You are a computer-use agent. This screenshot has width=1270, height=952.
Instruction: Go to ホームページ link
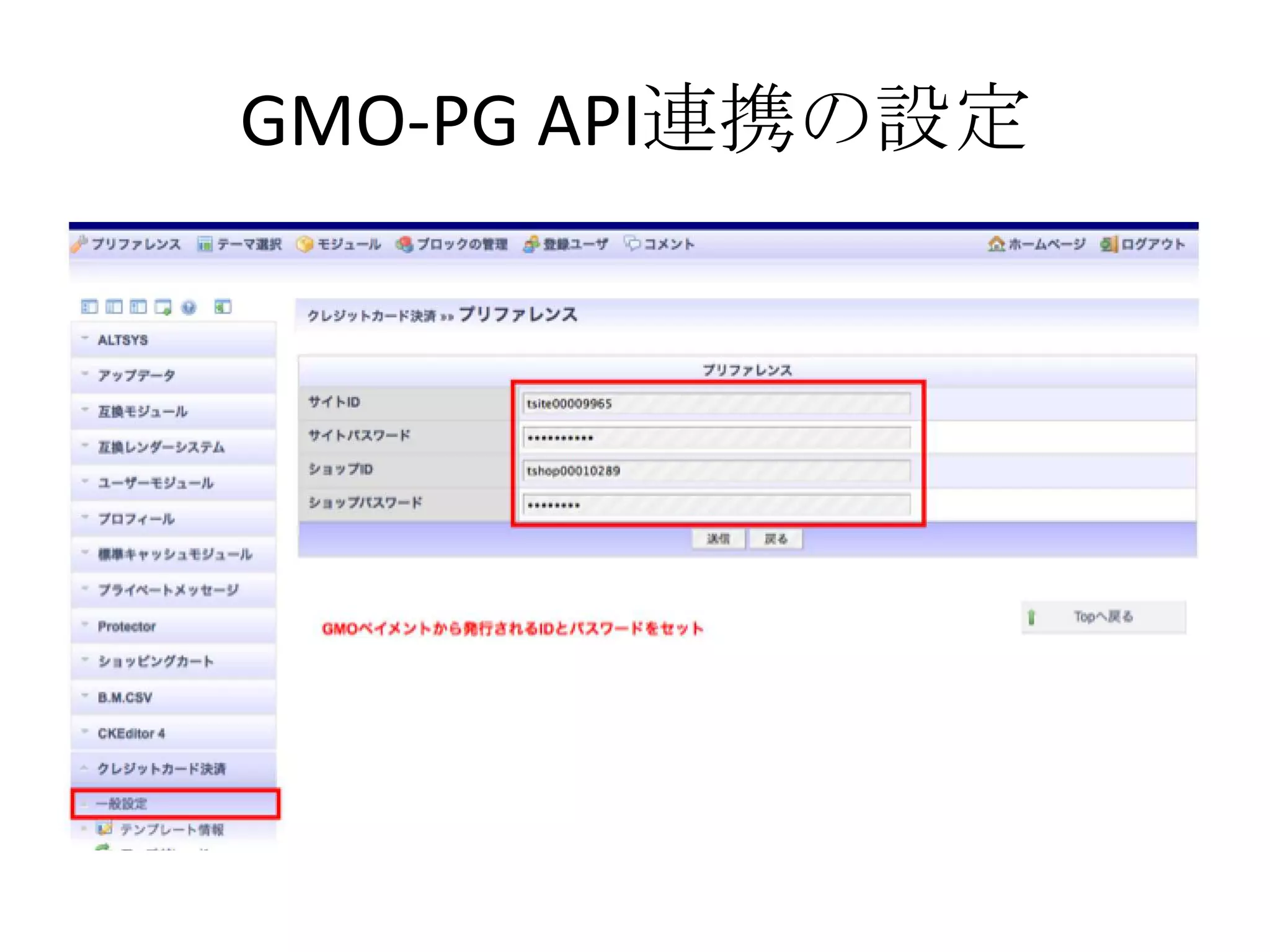pyautogui.click(x=1036, y=244)
